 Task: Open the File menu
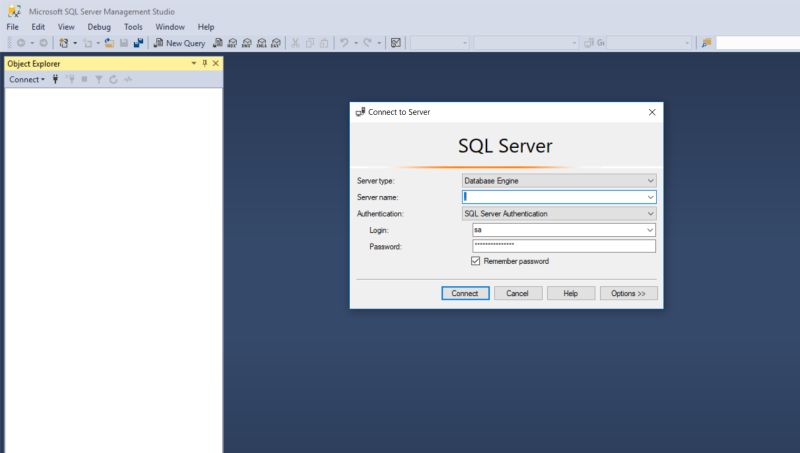[13, 27]
